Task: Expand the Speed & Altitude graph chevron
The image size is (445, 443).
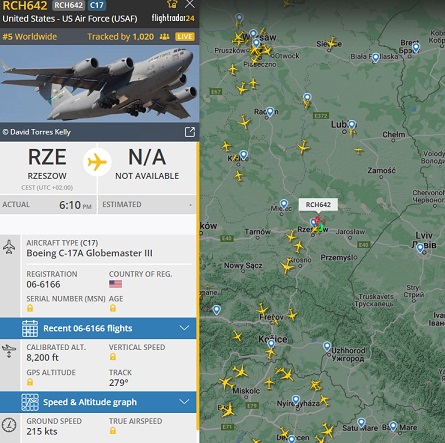Action: pyautogui.click(x=184, y=402)
